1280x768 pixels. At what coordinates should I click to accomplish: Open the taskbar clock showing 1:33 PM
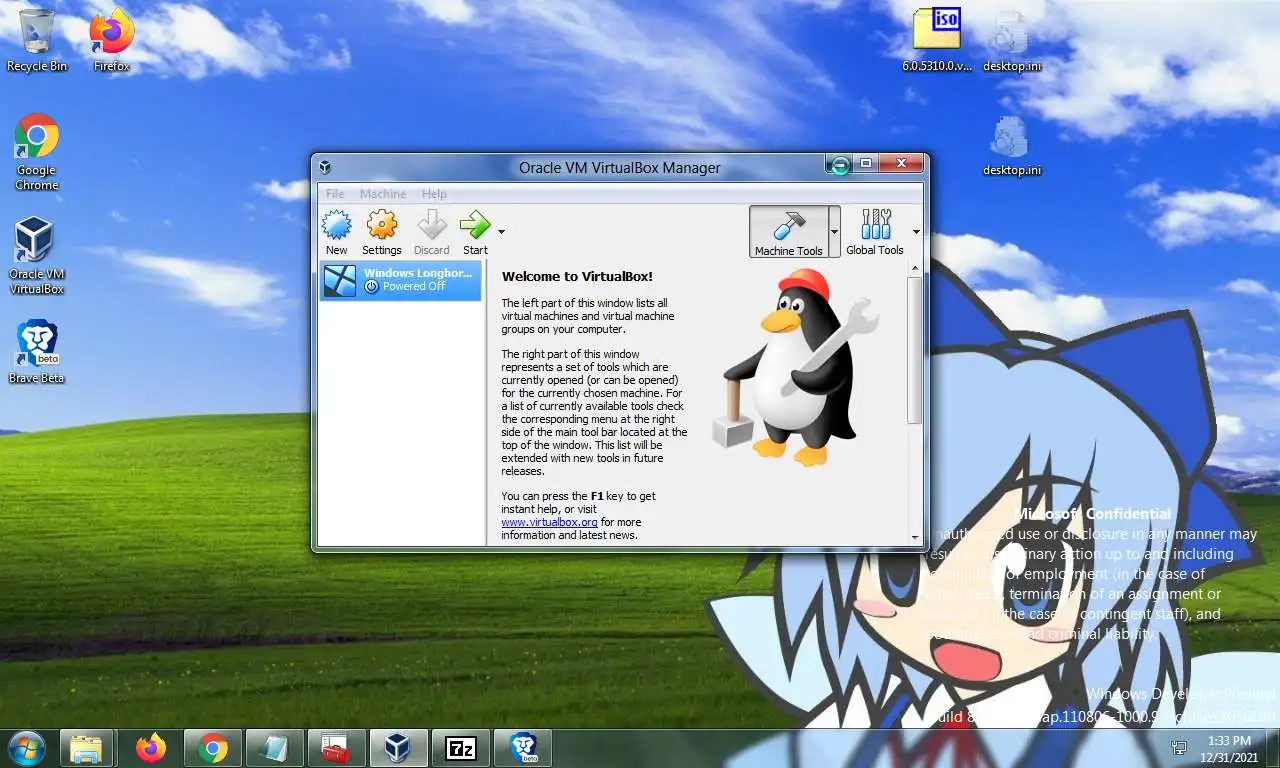pyautogui.click(x=1229, y=748)
